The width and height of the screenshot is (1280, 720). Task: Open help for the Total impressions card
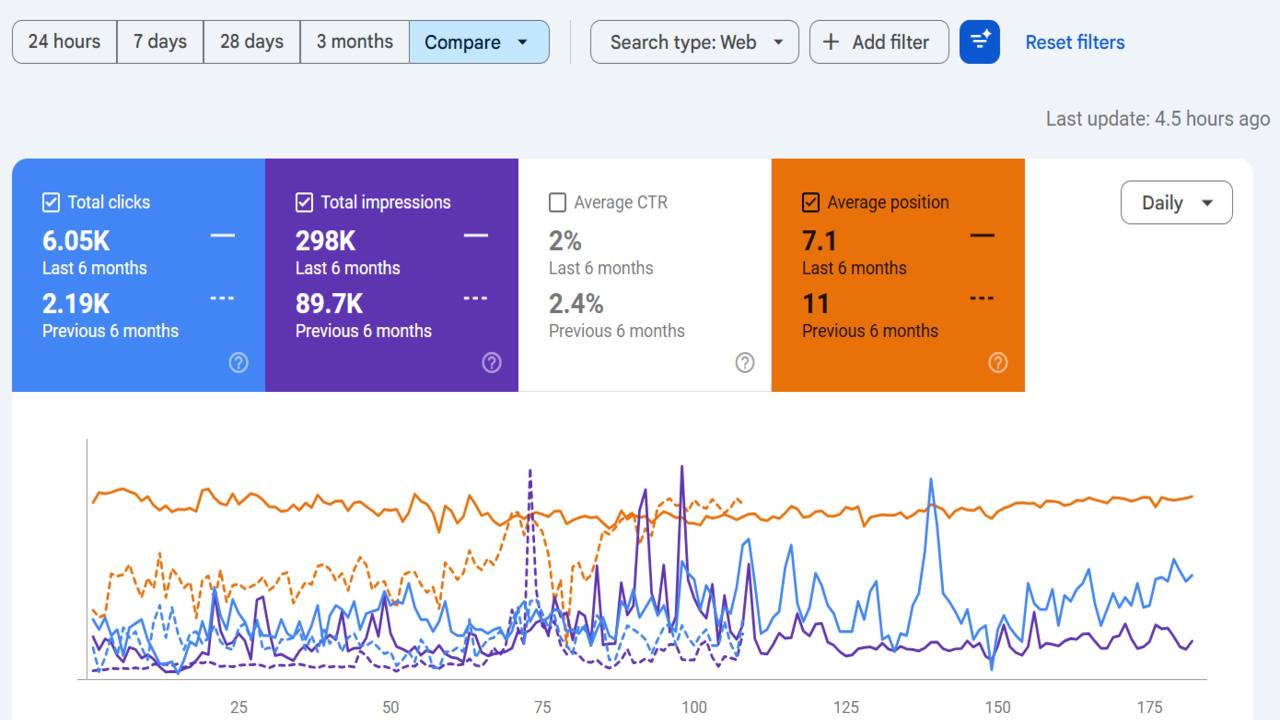point(491,363)
